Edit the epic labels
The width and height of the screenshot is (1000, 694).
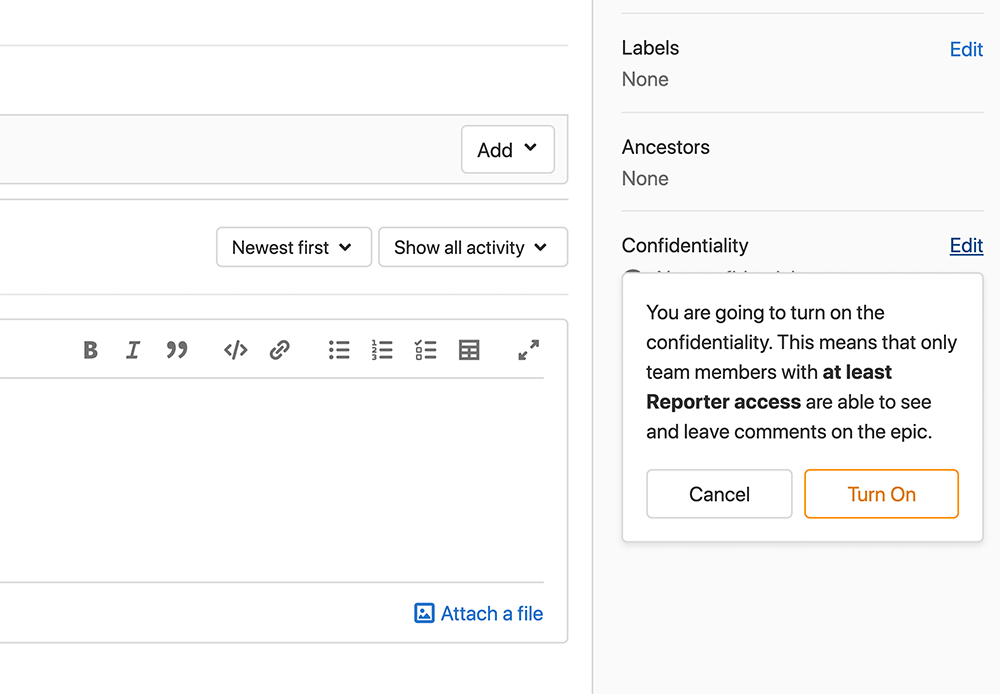[x=966, y=49]
